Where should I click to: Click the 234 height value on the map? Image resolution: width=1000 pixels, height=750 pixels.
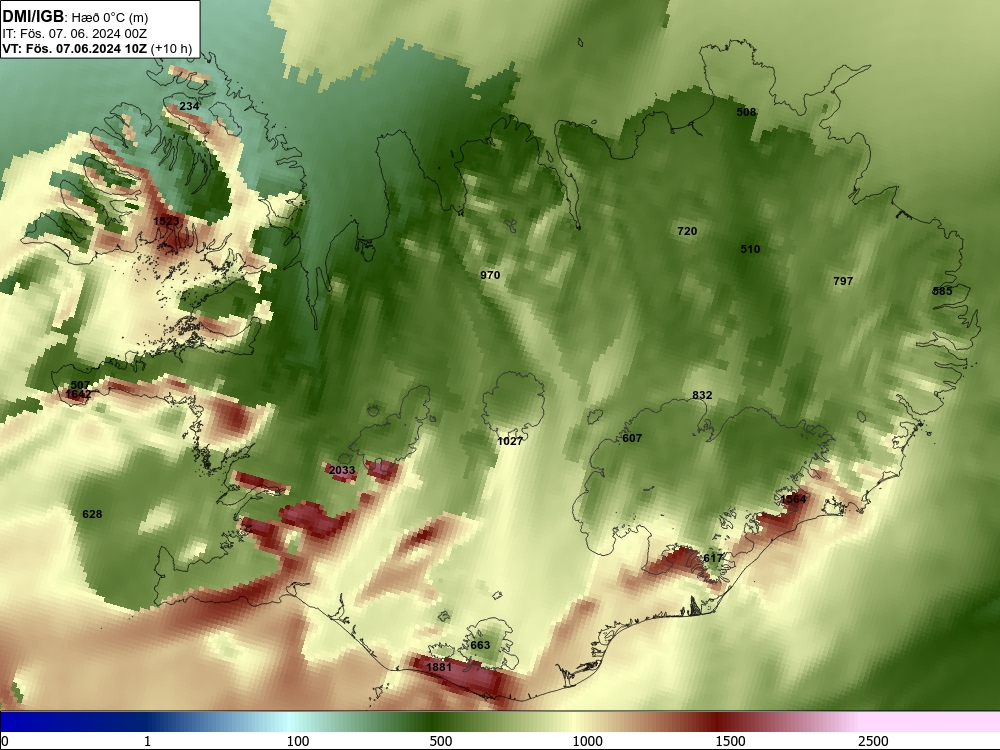coord(189,106)
